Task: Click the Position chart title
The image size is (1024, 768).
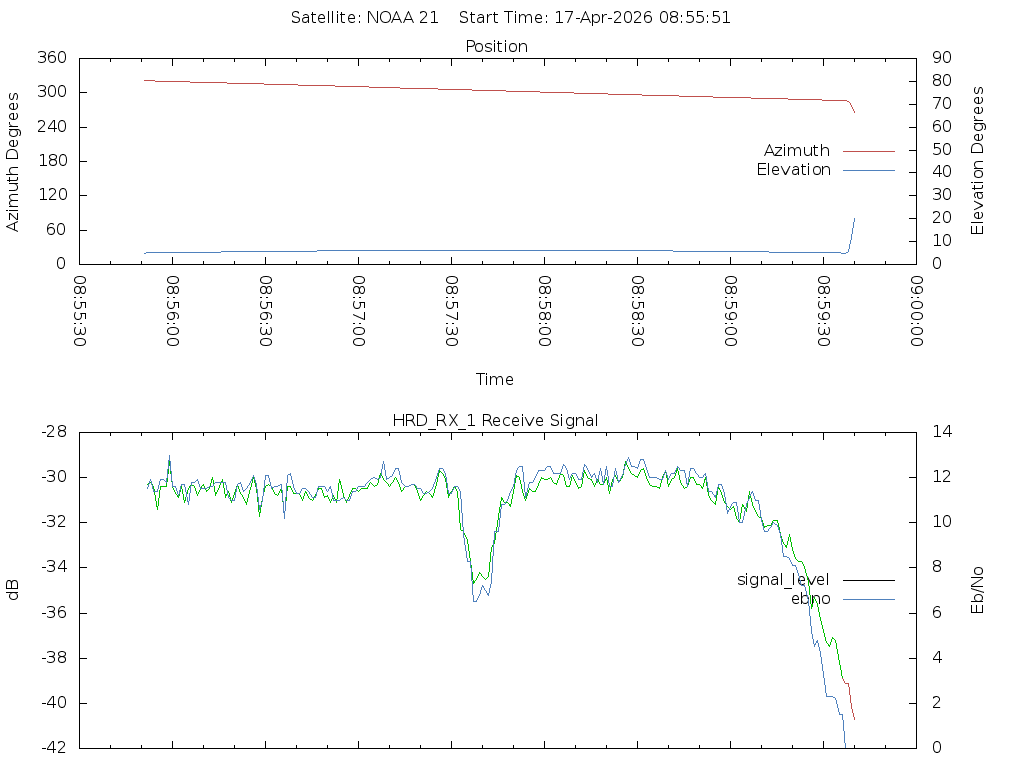Action: click(497, 46)
